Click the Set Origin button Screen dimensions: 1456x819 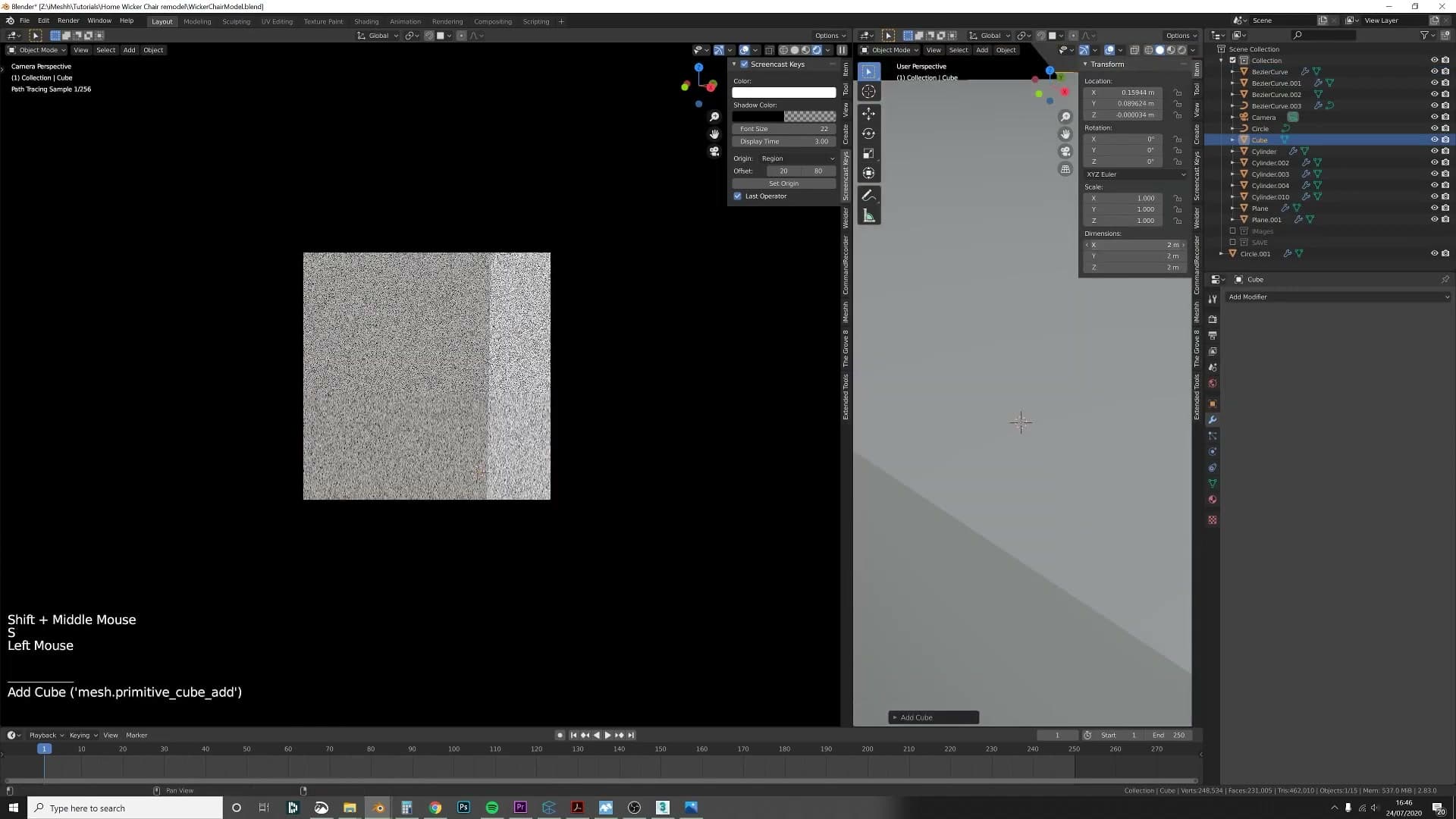click(783, 184)
